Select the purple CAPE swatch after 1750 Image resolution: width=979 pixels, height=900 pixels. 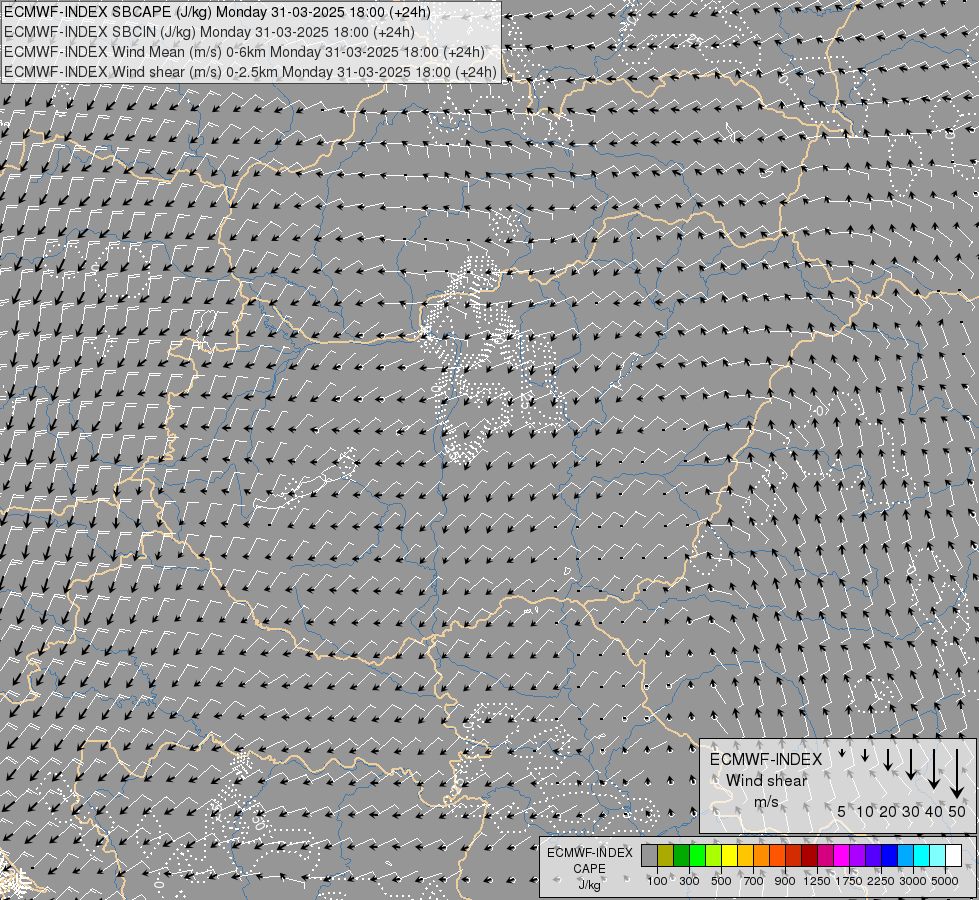pos(857,855)
